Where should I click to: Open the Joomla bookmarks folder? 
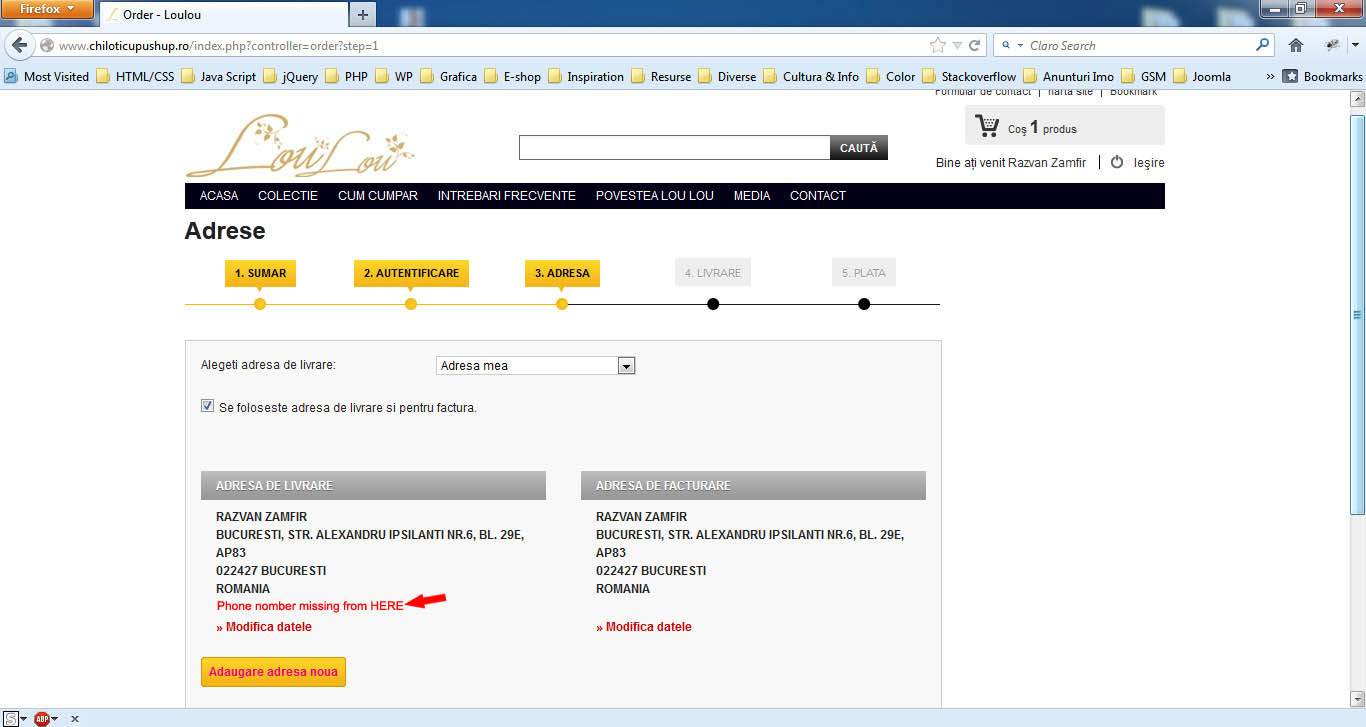click(x=1202, y=76)
